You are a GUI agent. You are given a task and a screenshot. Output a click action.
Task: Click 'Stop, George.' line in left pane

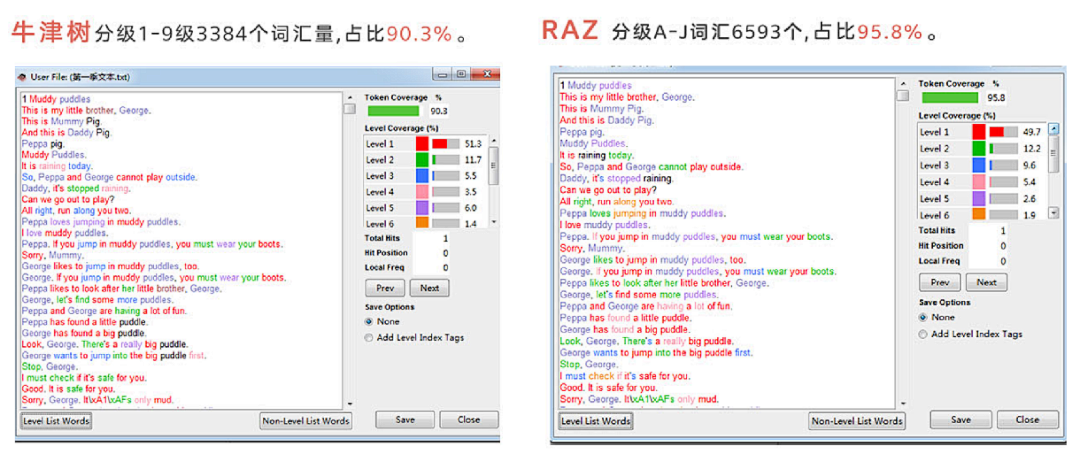(x=49, y=367)
